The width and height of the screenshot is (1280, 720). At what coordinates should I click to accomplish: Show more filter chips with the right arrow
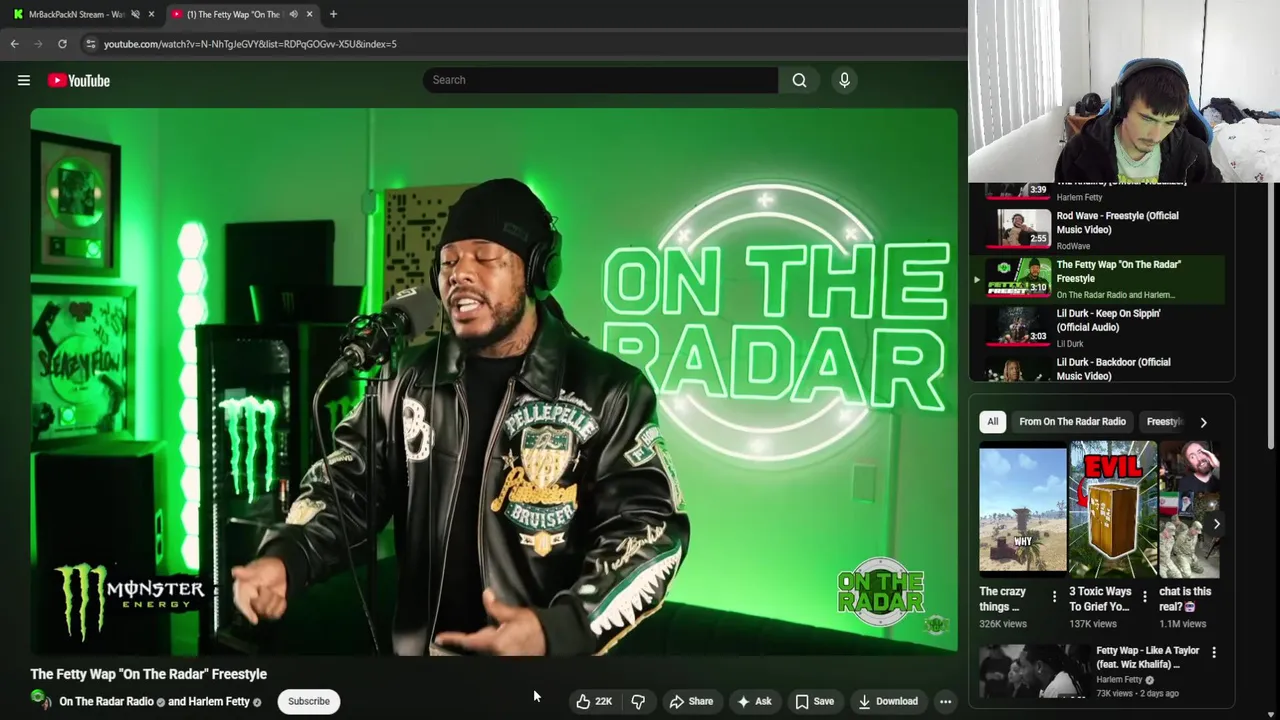click(1203, 422)
